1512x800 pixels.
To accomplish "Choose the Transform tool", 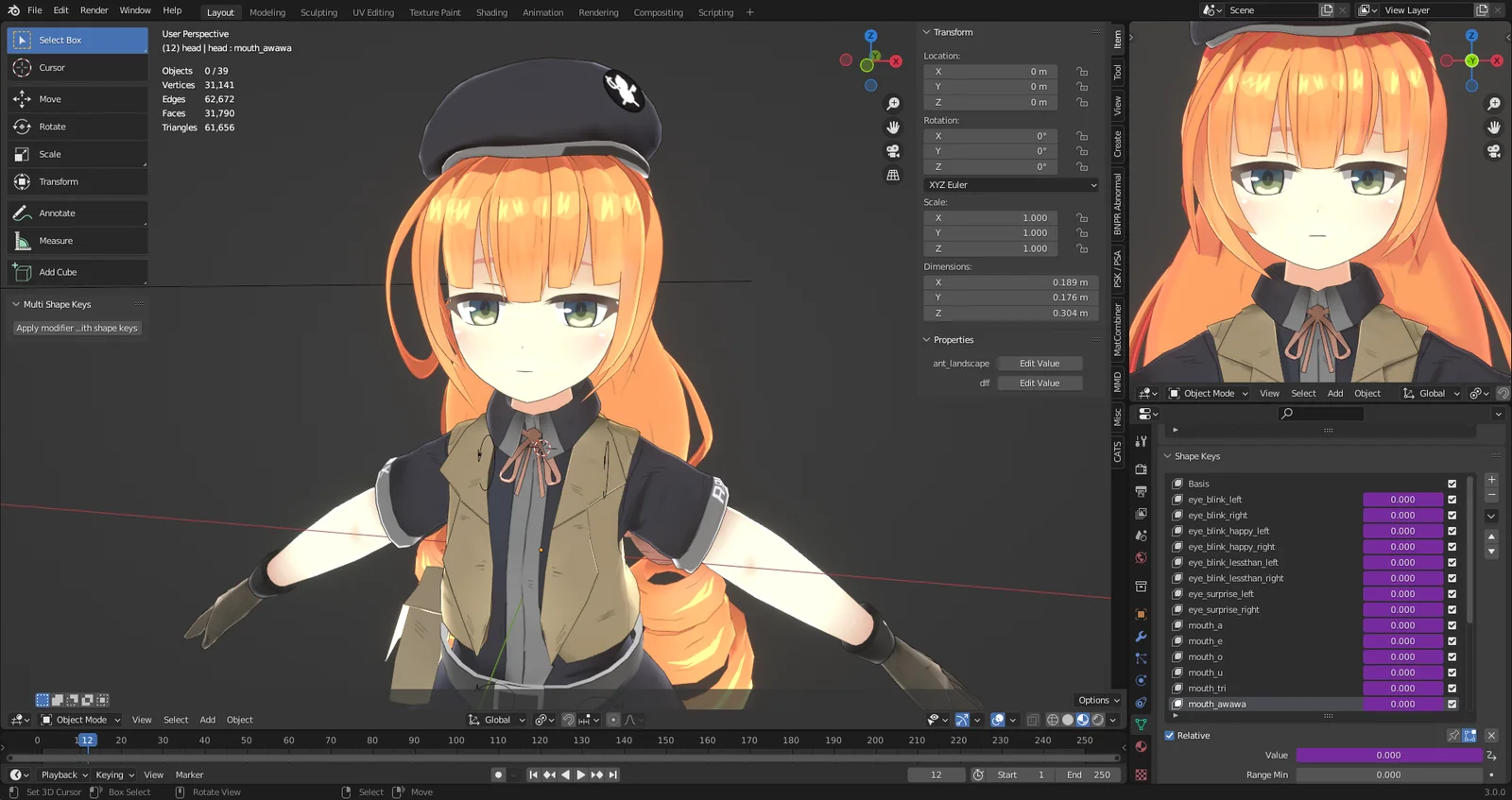I will tap(77, 181).
